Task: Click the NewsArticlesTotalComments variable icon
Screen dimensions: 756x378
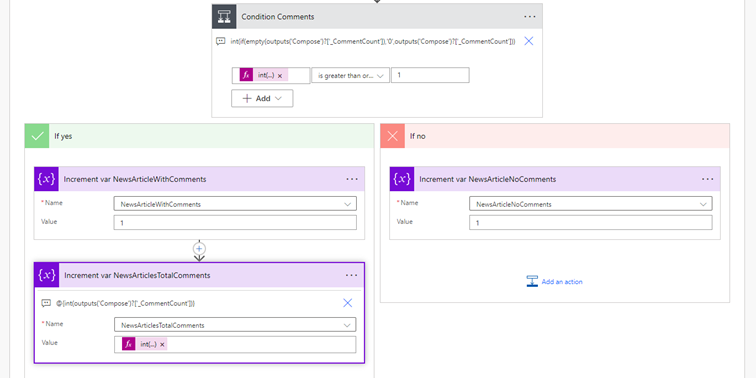Action: pos(47,275)
